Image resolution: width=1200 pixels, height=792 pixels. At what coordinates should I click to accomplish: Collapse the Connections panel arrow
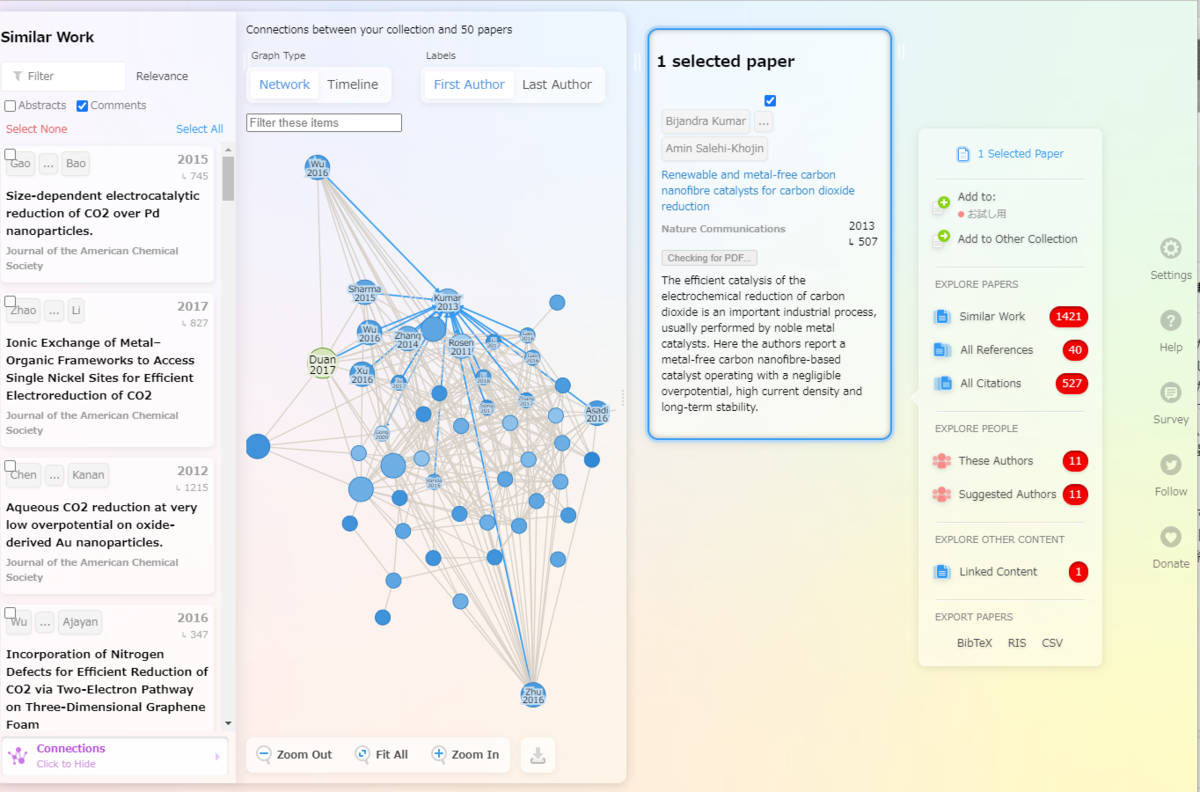pyautogui.click(x=217, y=757)
